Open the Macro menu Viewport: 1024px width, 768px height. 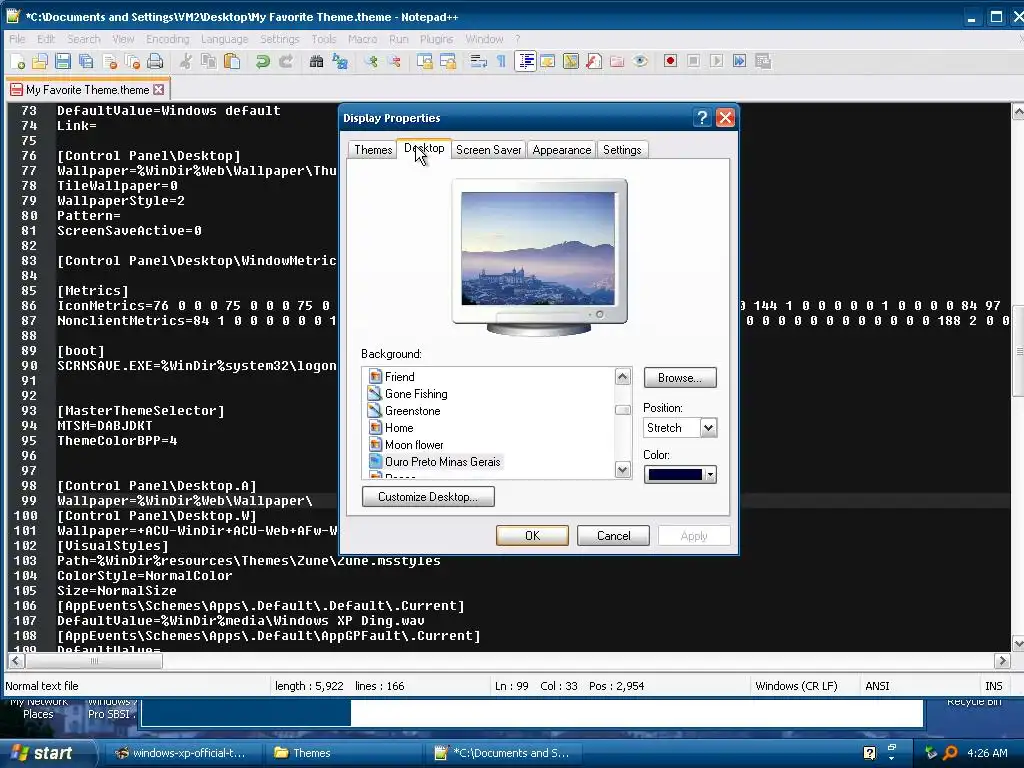pos(362,39)
